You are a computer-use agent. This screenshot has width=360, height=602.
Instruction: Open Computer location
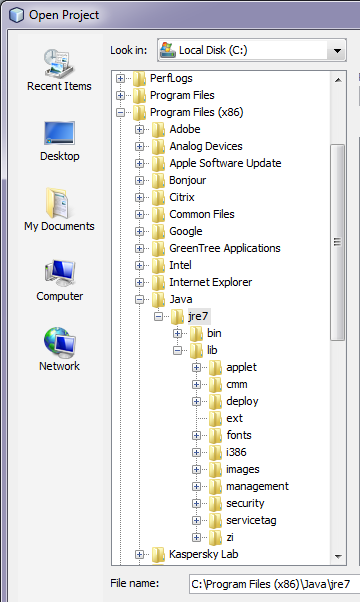(59, 281)
